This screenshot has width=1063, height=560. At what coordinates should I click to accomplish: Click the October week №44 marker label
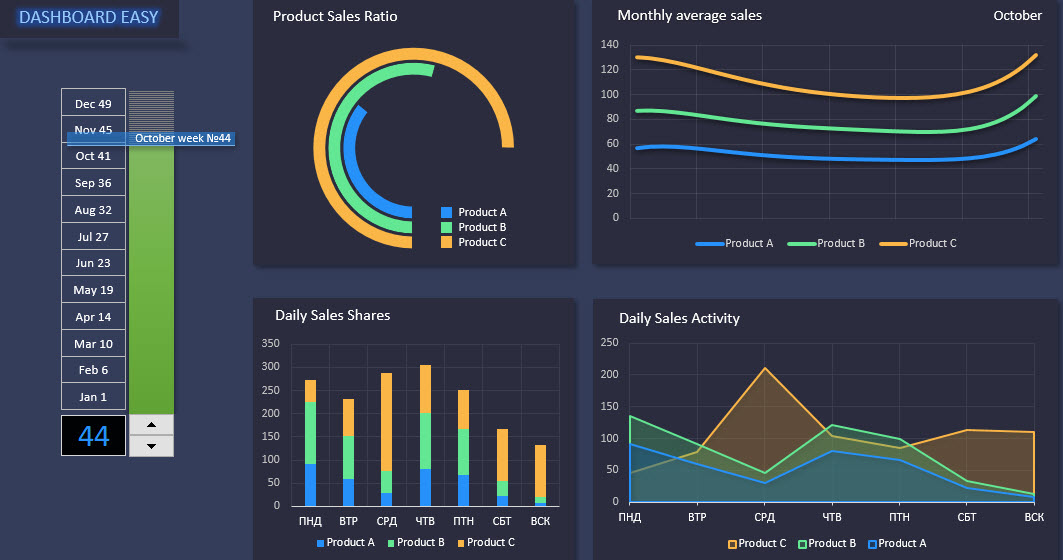182,138
